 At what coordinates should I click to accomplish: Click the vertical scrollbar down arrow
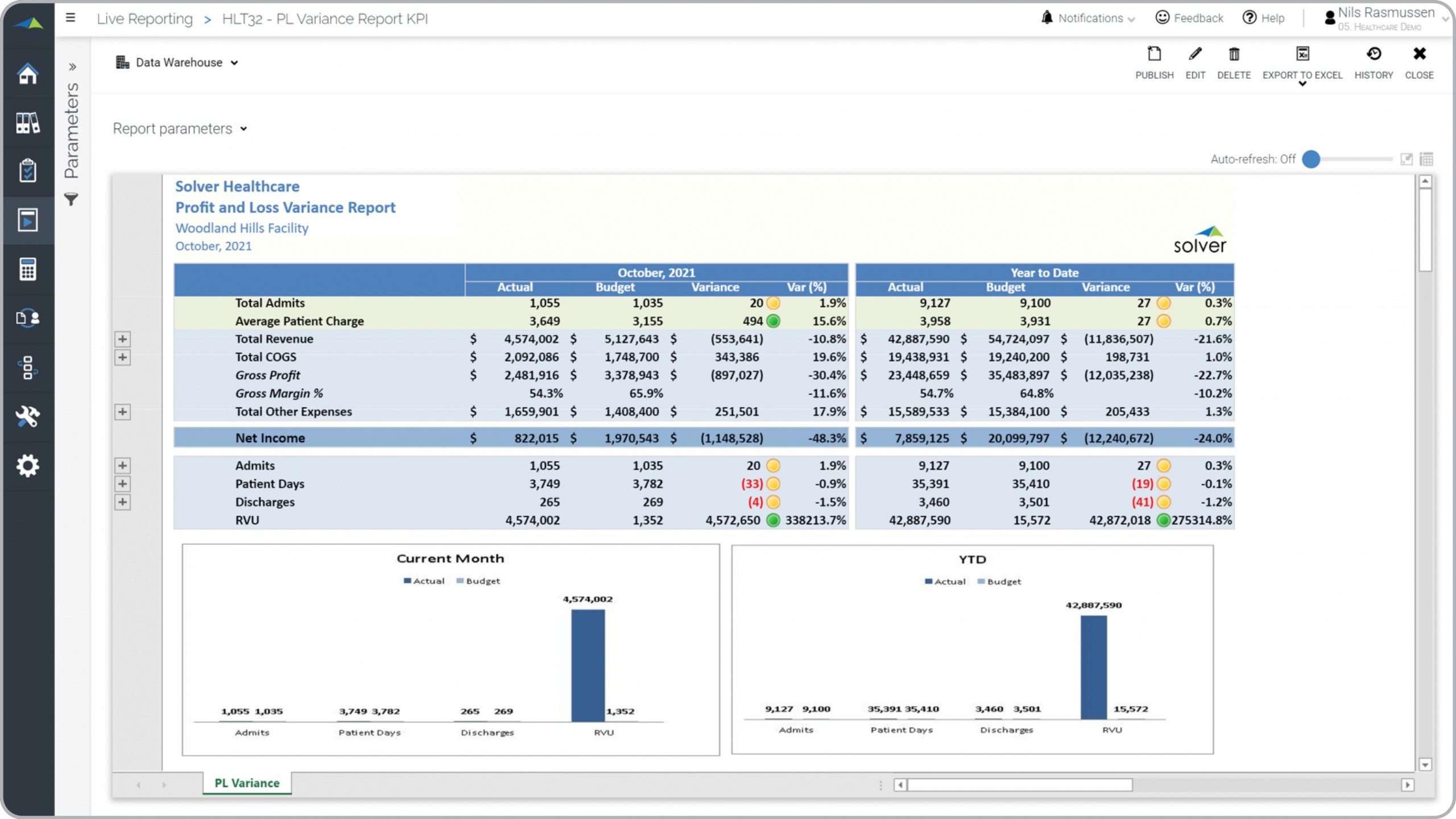point(1425,765)
